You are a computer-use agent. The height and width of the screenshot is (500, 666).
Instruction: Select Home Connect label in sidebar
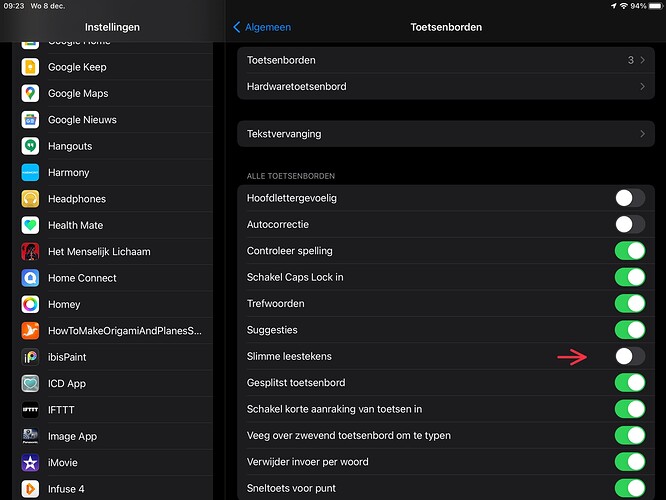pyautogui.click(x=82, y=278)
